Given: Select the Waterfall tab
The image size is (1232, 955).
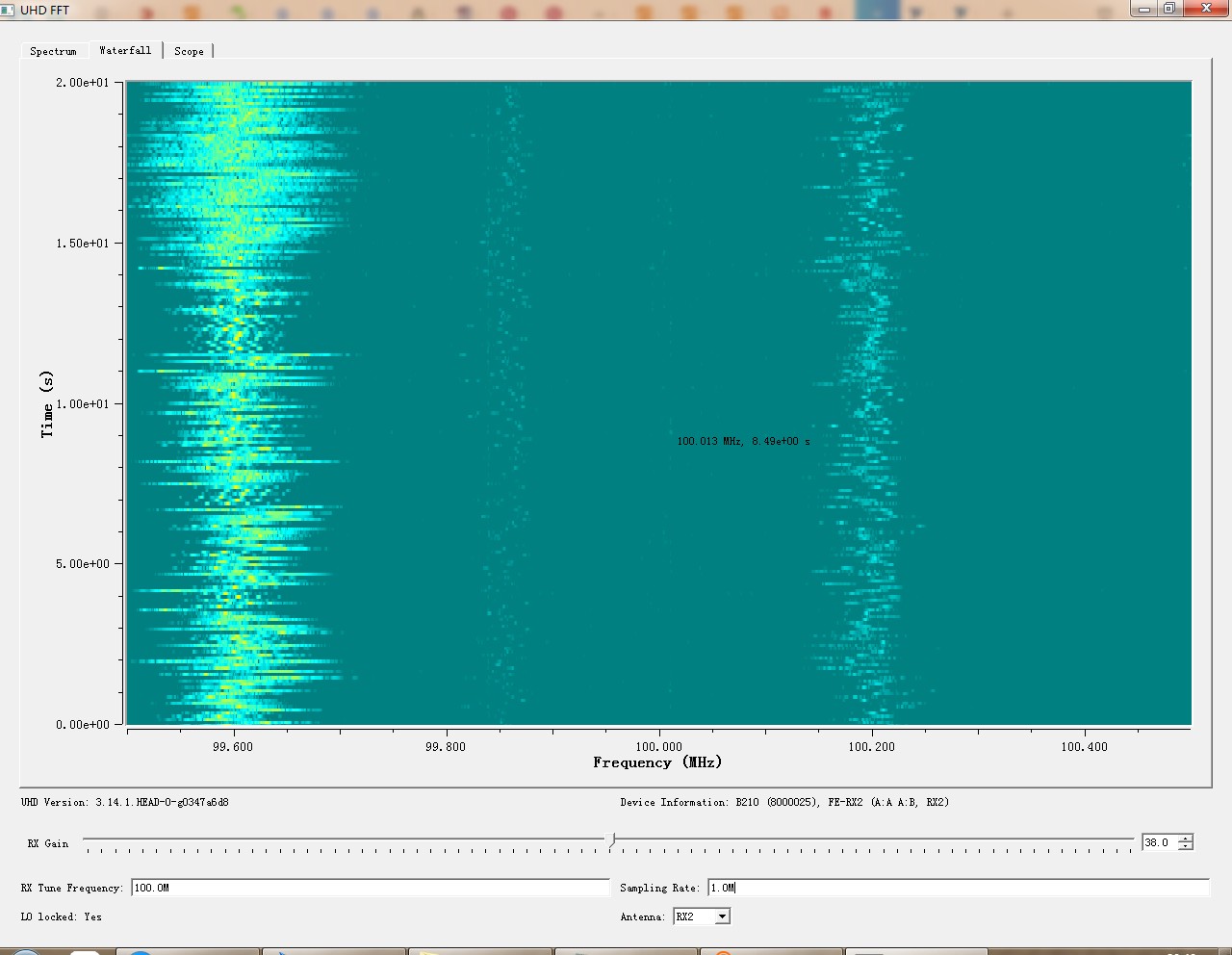Looking at the screenshot, I should pyautogui.click(x=125, y=50).
